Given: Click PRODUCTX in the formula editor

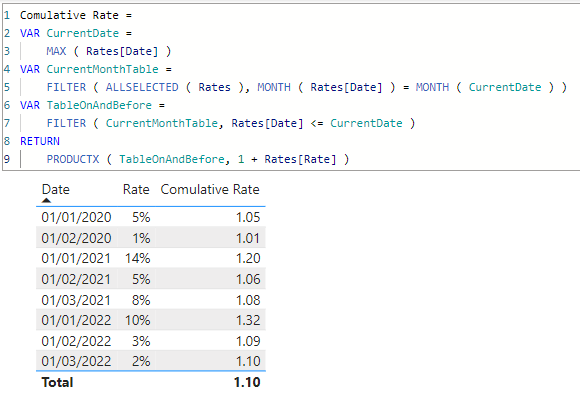Looking at the screenshot, I should coord(73,159).
